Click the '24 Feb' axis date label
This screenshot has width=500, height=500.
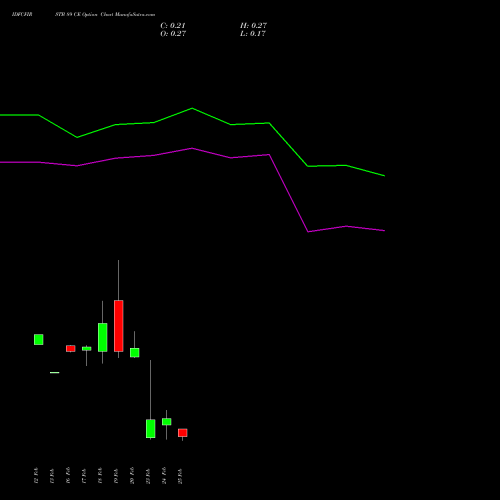(x=164, y=476)
